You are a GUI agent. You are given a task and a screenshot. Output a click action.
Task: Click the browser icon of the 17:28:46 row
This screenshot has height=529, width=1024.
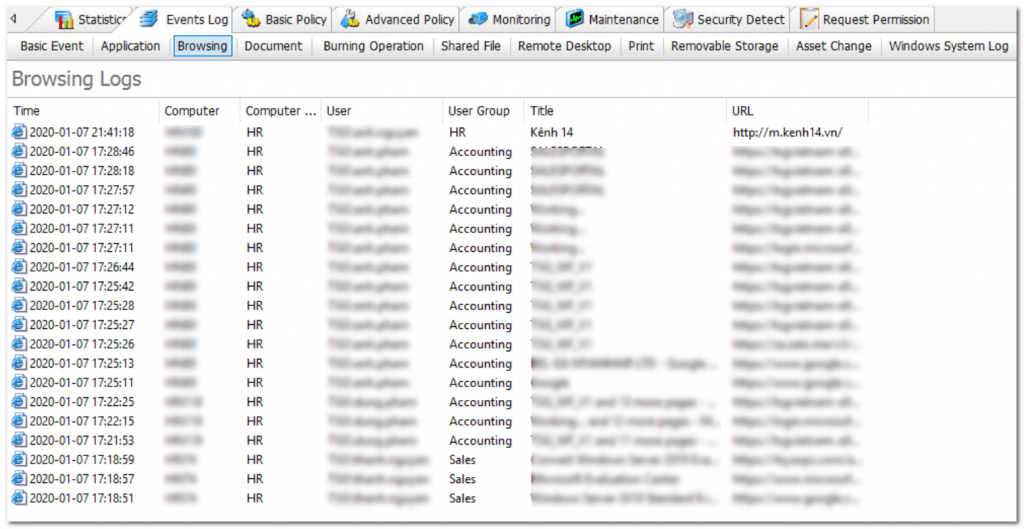(x=20, y=152)
